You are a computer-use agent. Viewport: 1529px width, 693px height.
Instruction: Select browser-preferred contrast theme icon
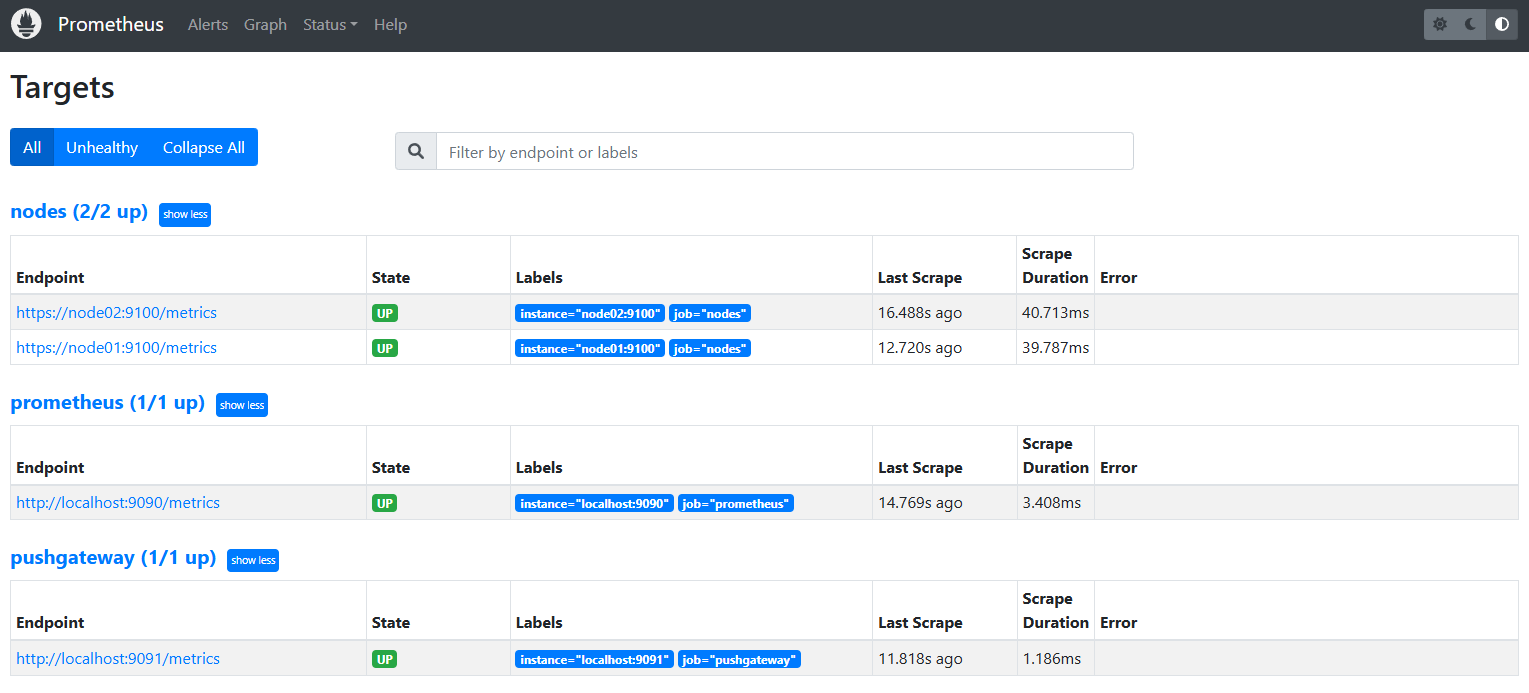click(1502, 24)
